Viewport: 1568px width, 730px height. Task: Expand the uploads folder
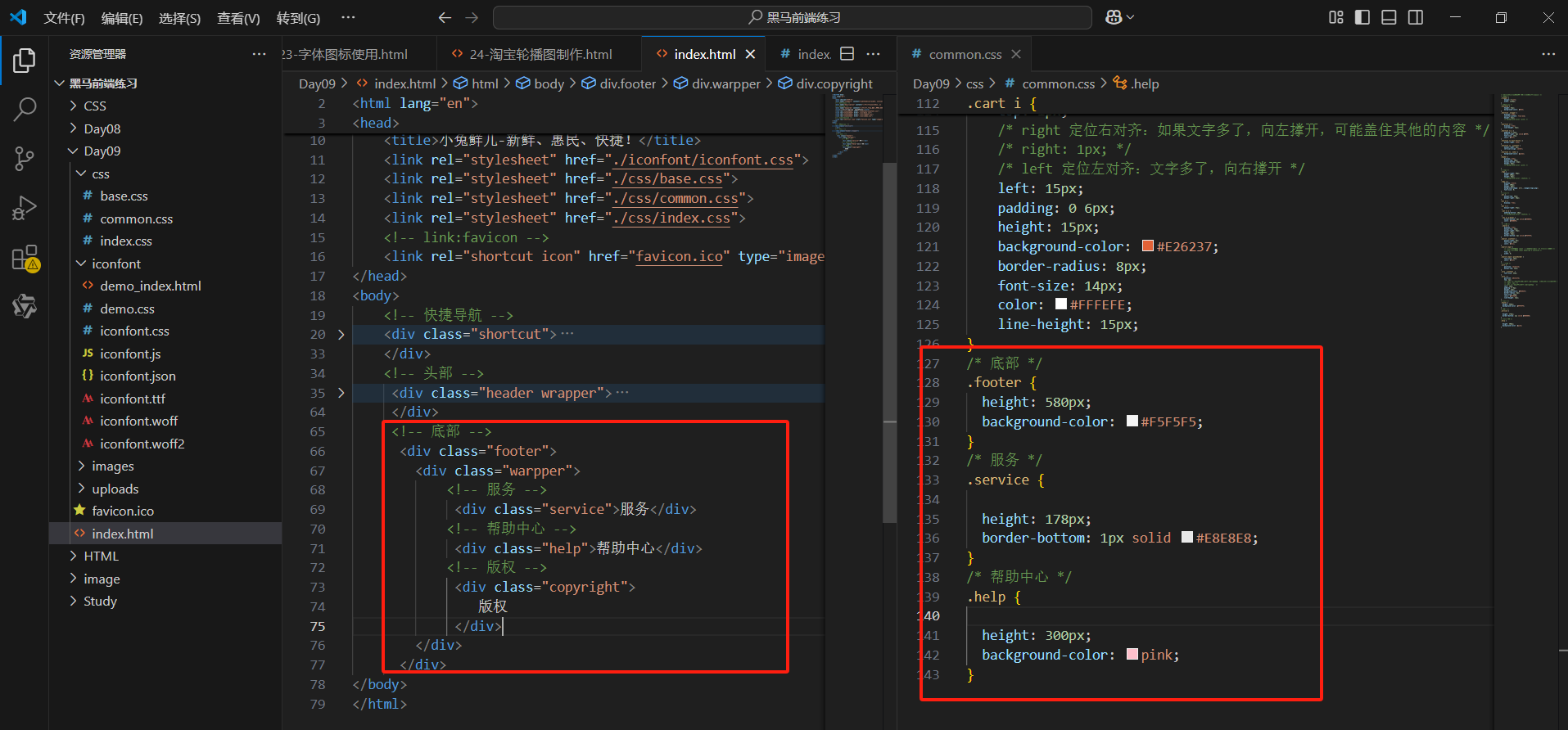click(81, 489)
